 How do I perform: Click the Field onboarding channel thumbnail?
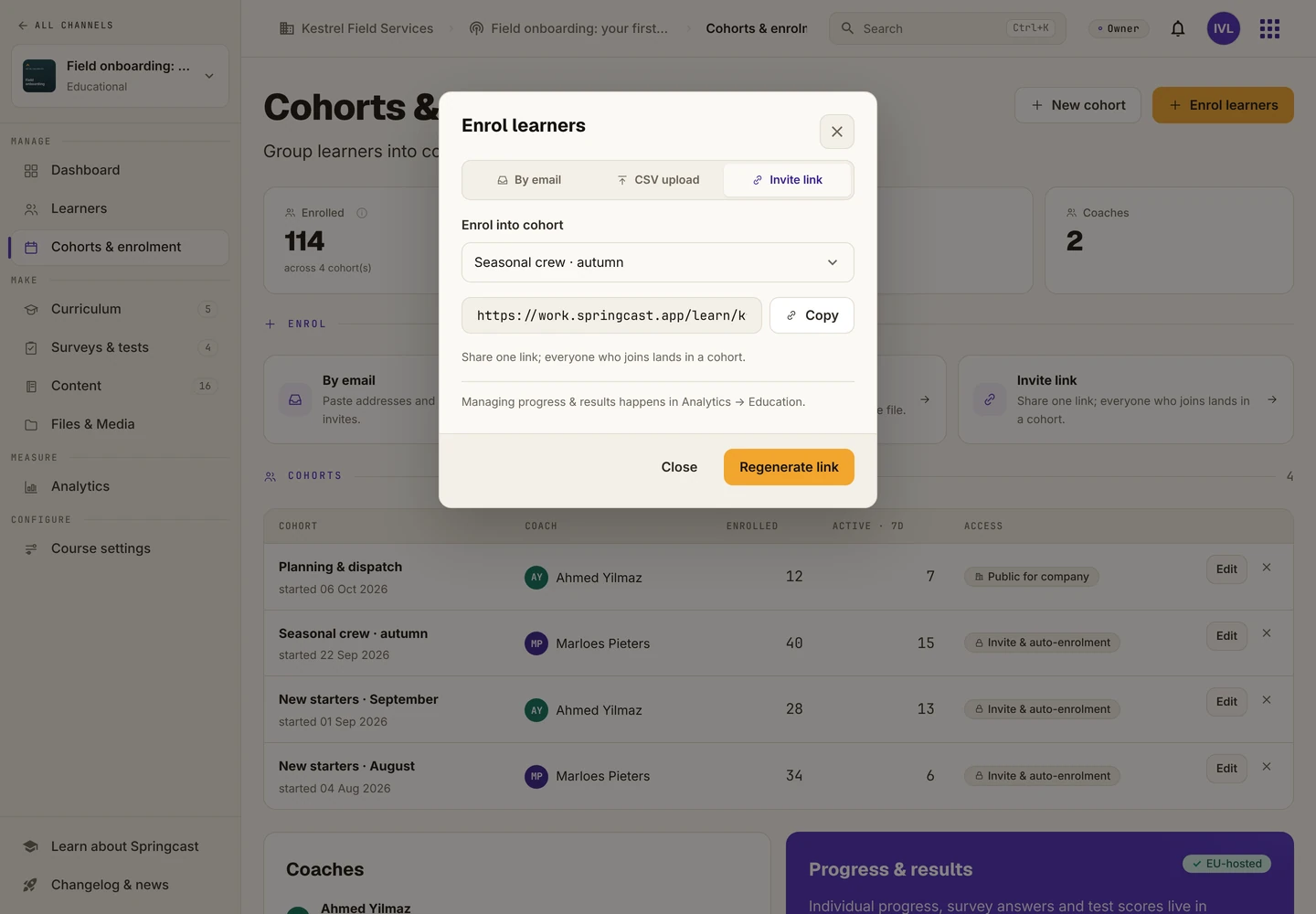click(39, 76)
